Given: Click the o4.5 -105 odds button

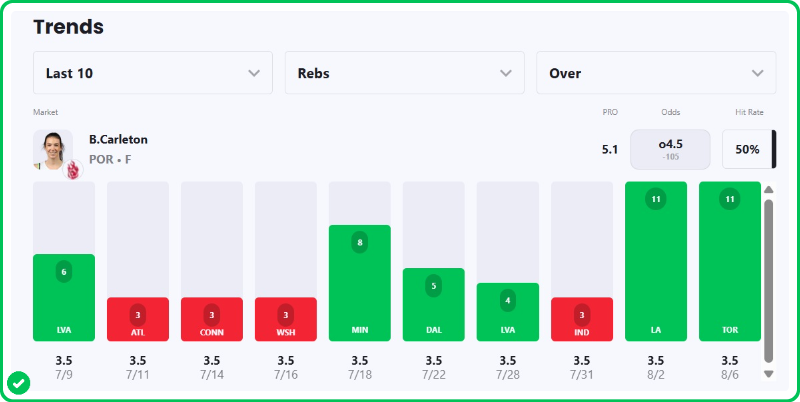Looking at the screenshot, I should [670, 149].
